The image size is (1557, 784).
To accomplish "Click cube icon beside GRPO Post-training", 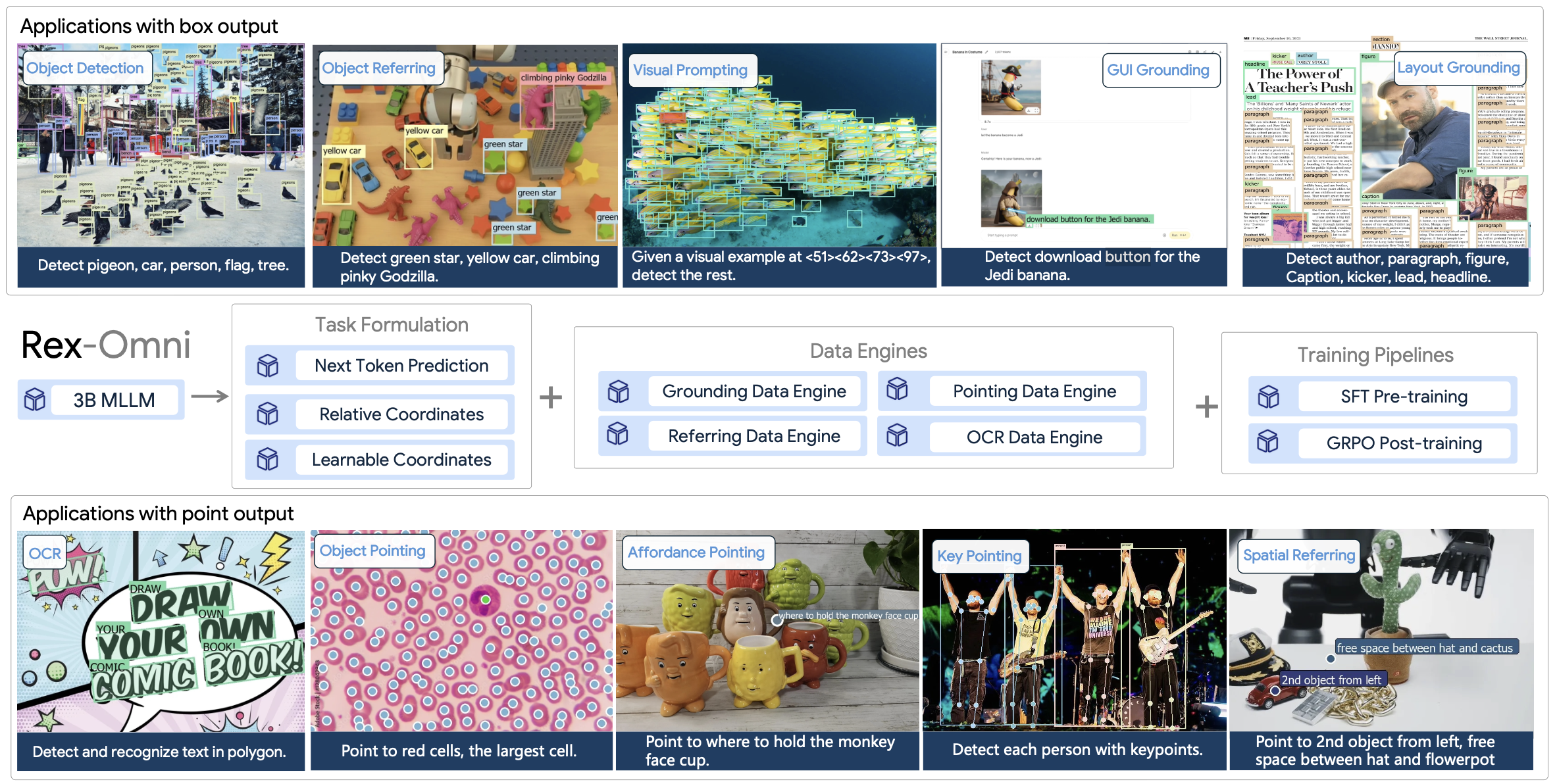I will [1267, 441].
